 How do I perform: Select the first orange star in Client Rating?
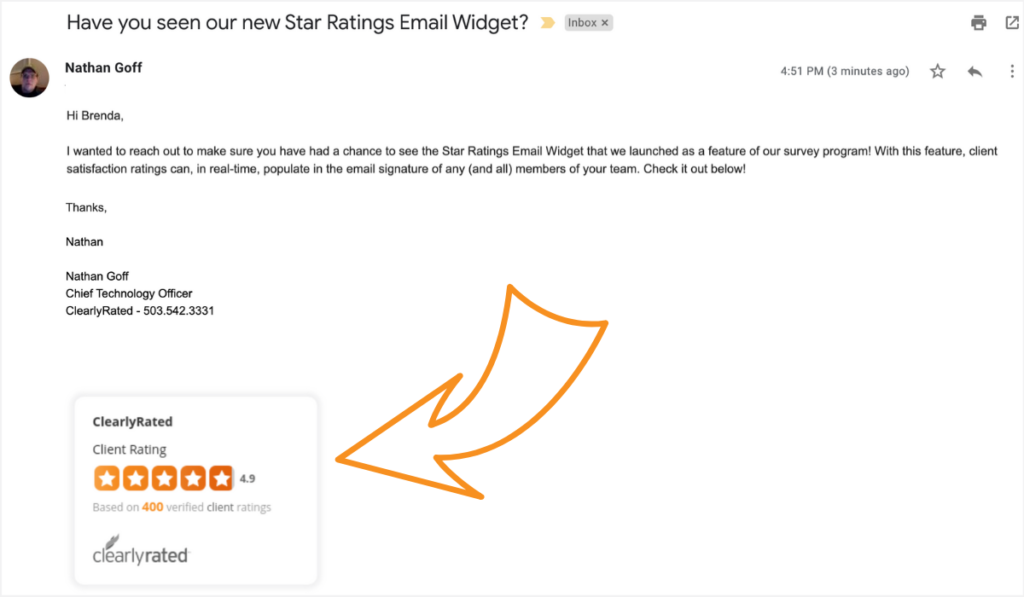[106, 478]
